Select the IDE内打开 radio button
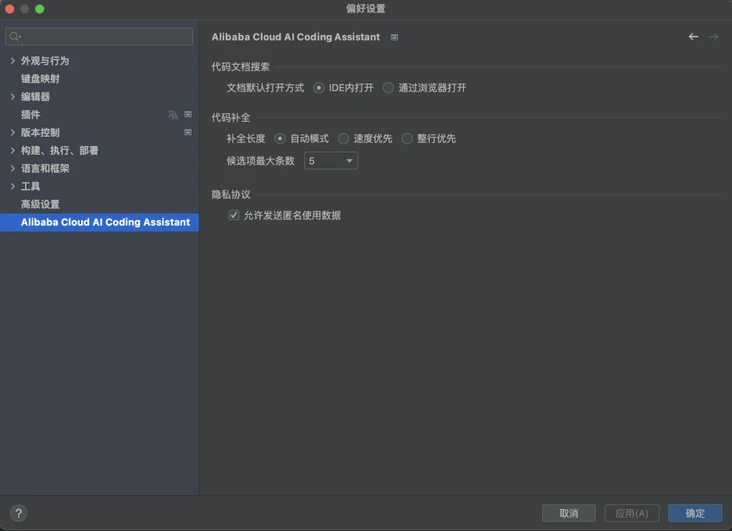732x531 pixels. [x=318, y=88]
